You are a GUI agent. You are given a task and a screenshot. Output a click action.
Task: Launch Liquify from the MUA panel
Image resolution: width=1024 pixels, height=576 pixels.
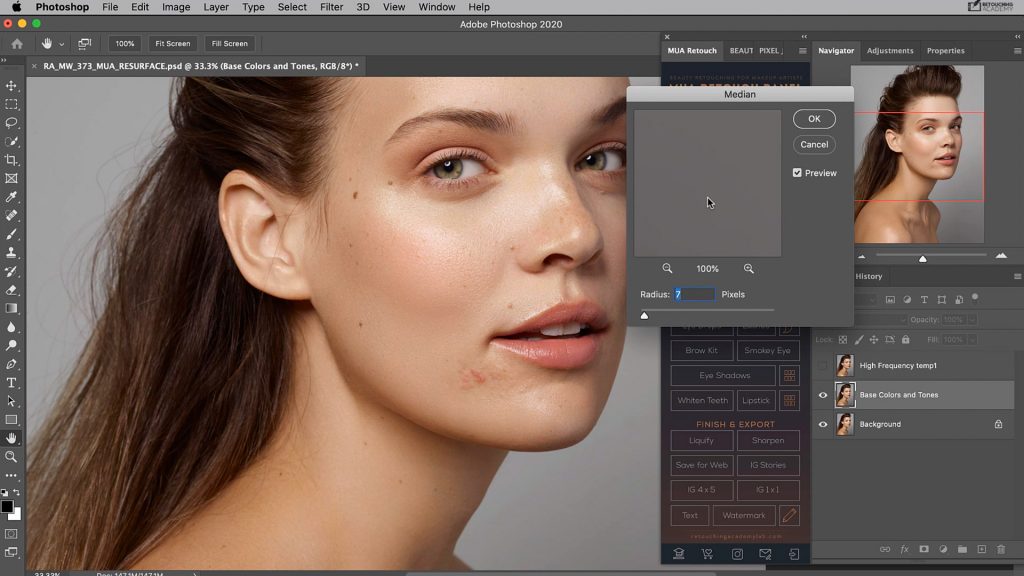pos(701,440)
